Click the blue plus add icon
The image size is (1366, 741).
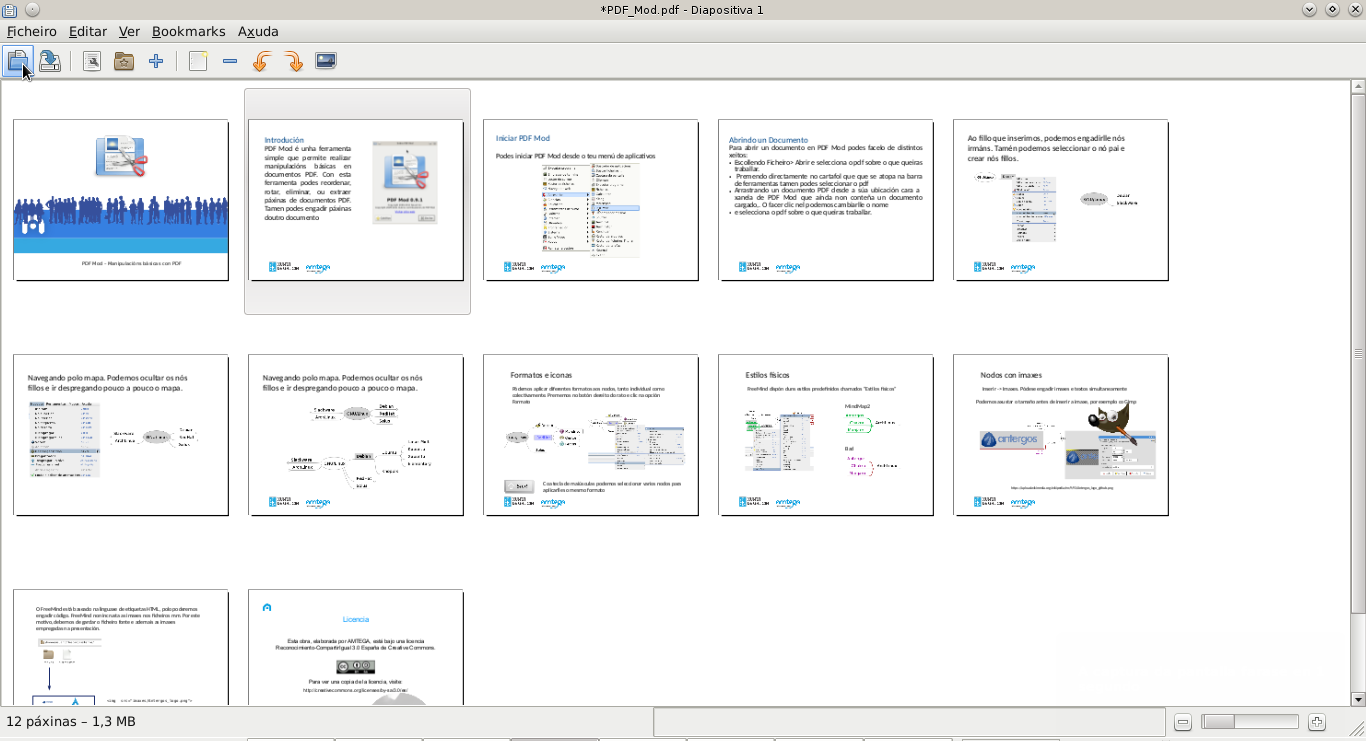coord(156,62)
